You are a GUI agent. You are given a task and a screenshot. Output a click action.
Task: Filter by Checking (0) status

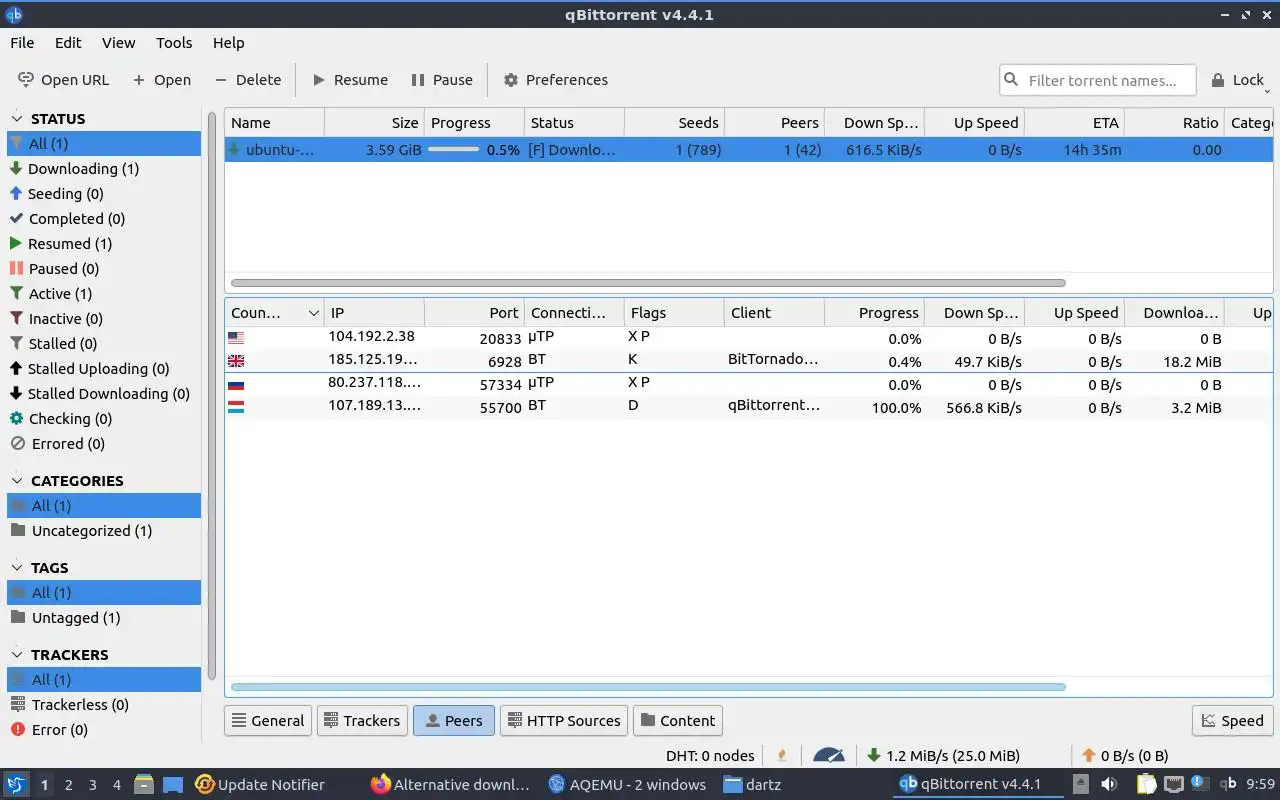tap(104, 419)
